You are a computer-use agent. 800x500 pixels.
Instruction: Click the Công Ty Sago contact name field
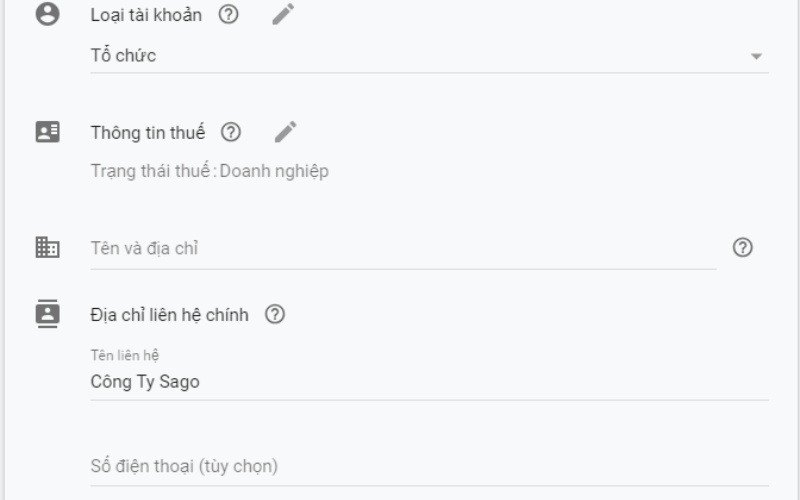coord(400,381)
